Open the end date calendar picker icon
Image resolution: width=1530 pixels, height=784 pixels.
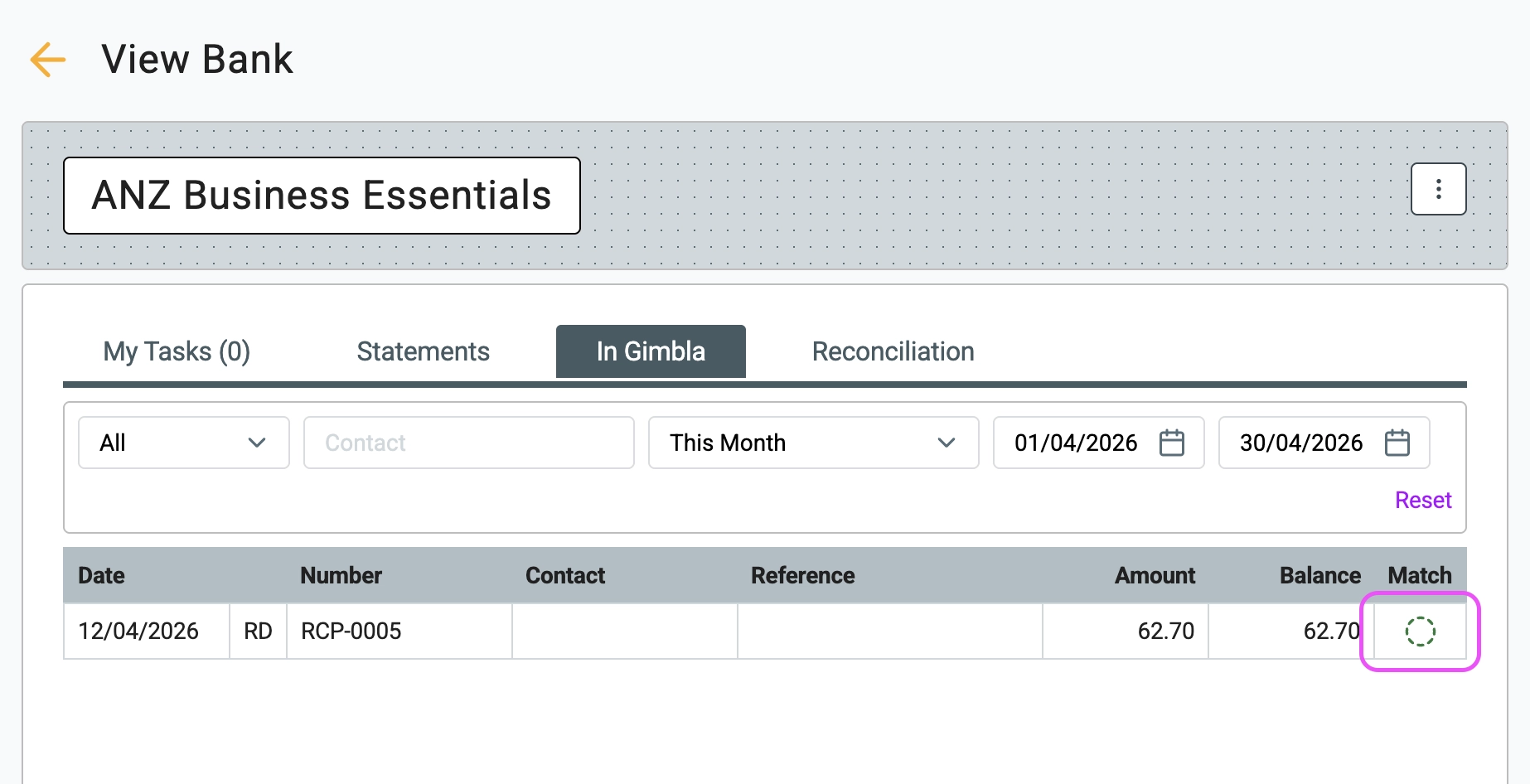[x=1397, y=443]
